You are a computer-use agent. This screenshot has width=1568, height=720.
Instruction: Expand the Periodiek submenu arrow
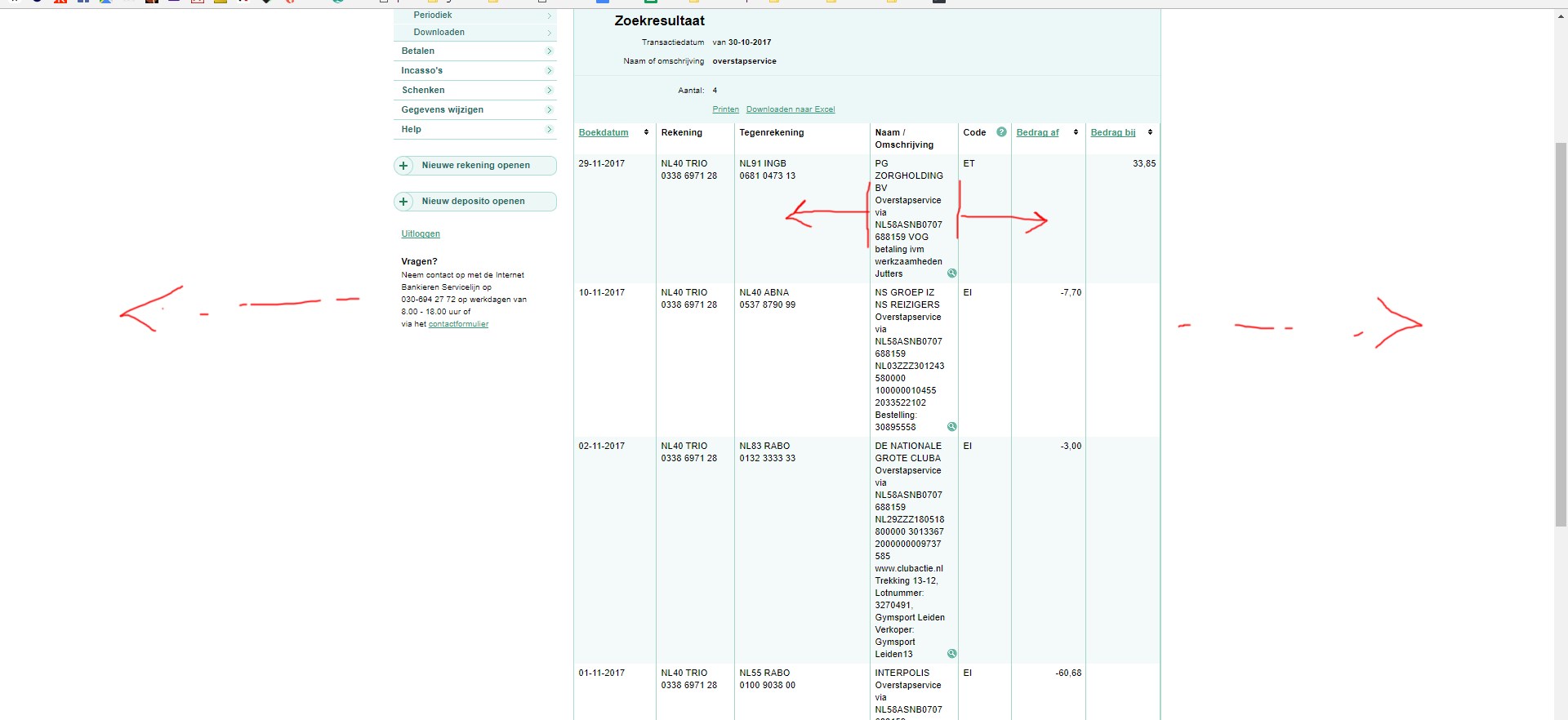click(x=549, y=16)
